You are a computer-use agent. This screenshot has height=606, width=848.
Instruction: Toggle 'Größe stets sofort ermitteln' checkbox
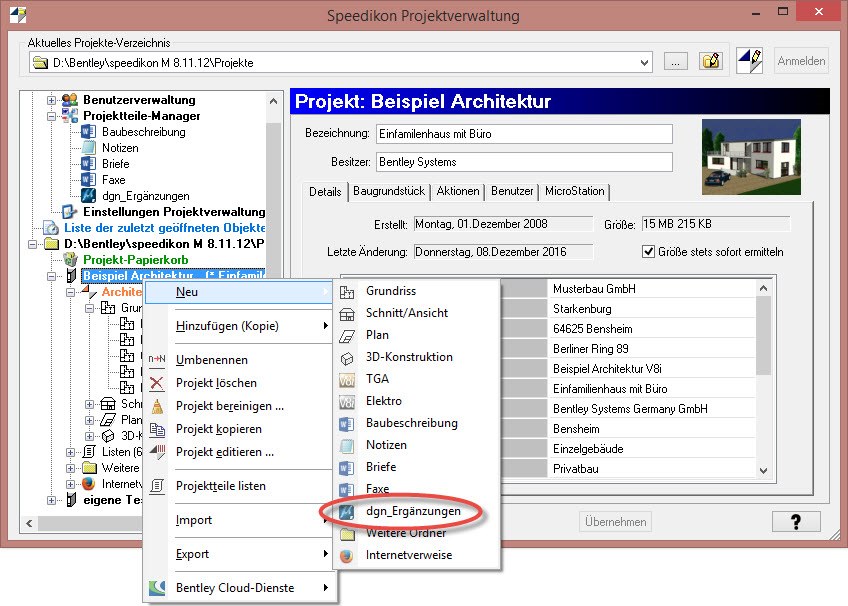click(x=648, y=251)
